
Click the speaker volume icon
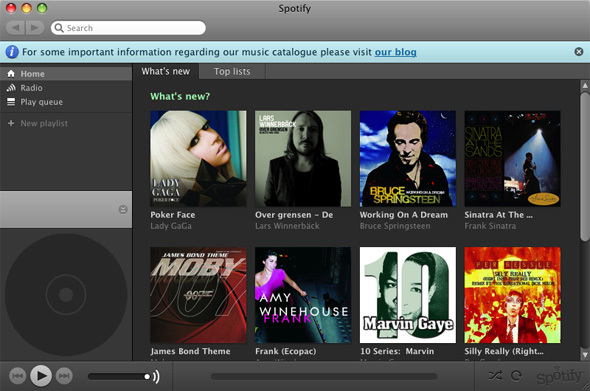click(x=156, y=376)
